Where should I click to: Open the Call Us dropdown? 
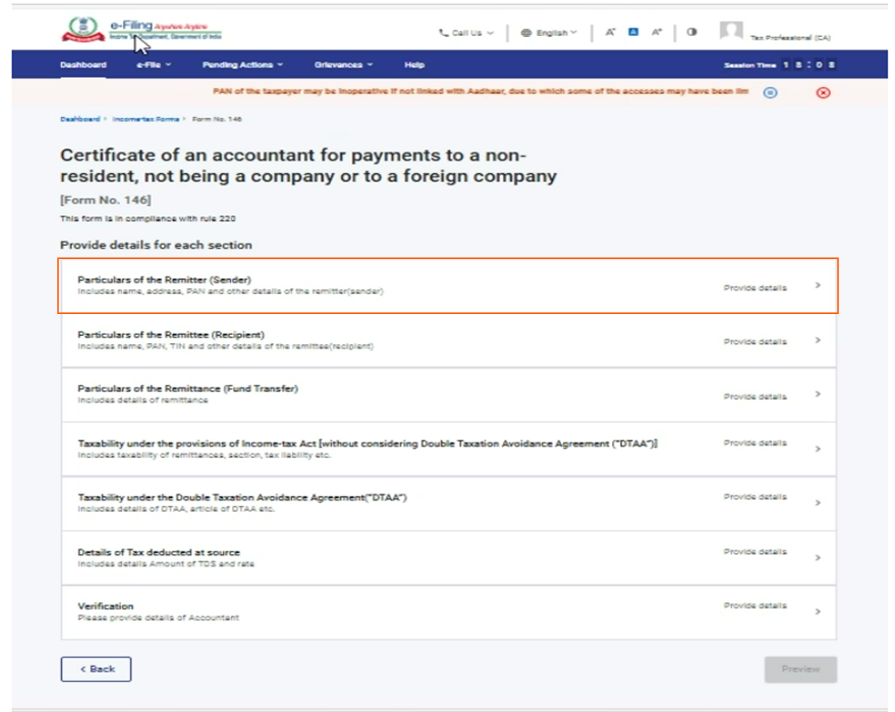(466, 33)
